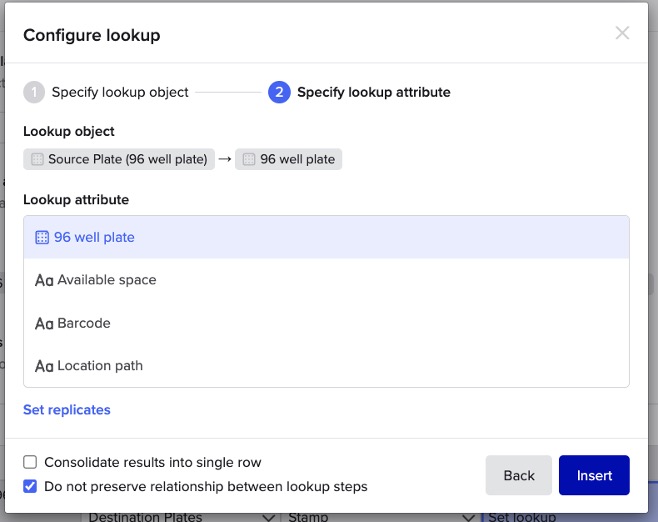Viewport: 658px width, 522px height.
Task: Click the step 1 circle indicator
Action: [x=34, y=92]
